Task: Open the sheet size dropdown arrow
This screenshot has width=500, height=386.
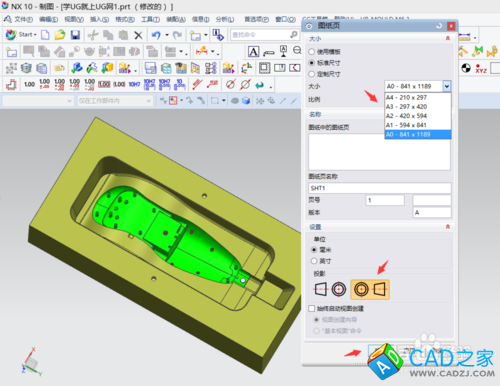Action: coord(447,86)
